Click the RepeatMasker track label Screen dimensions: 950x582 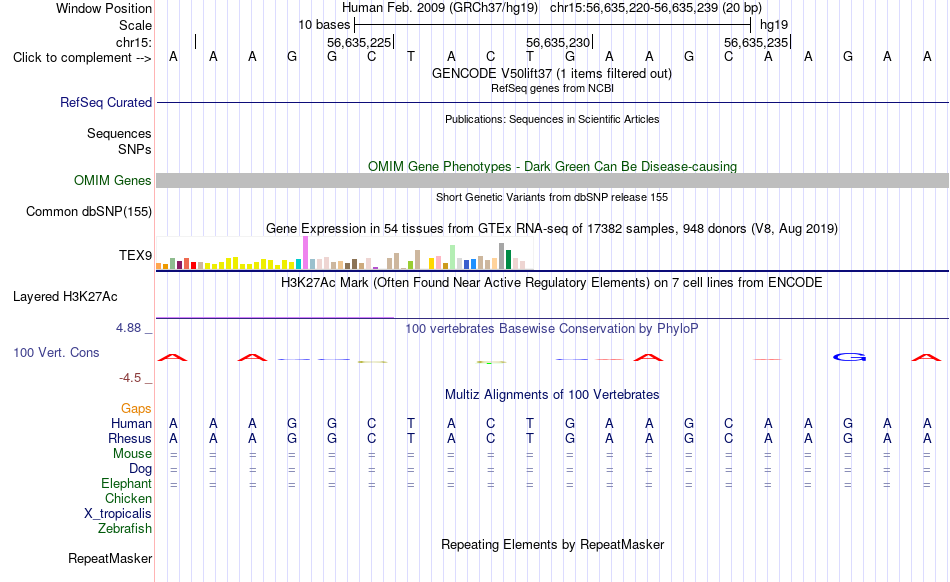coord(110,558)
